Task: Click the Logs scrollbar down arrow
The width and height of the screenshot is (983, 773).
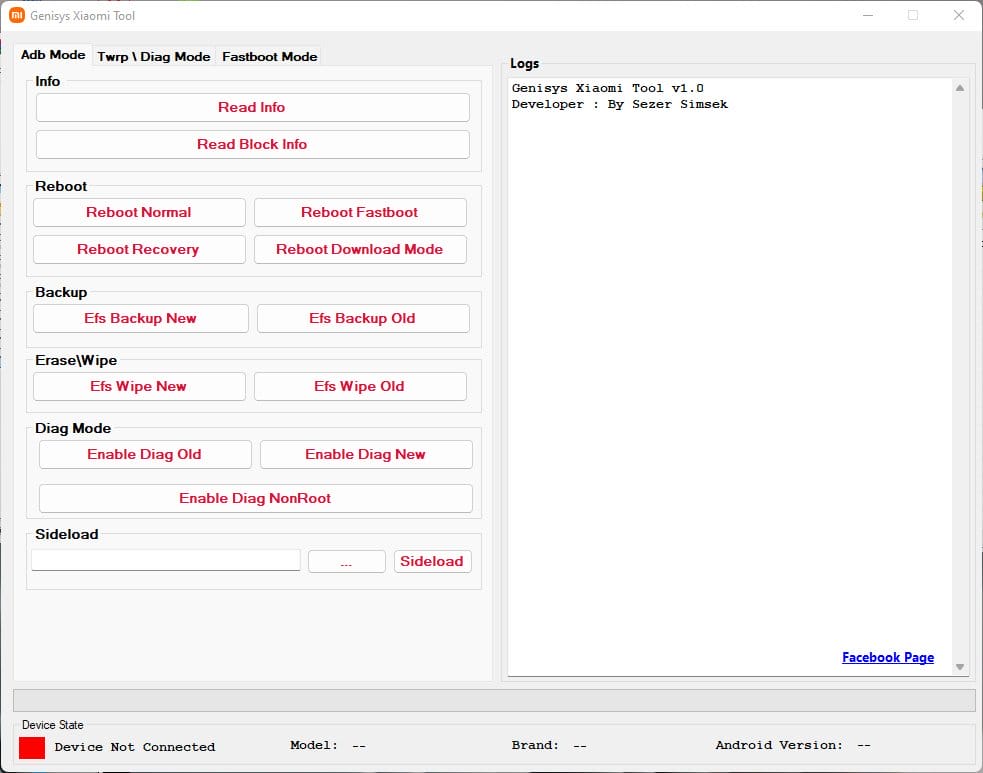Action: [x=960, y=667]
